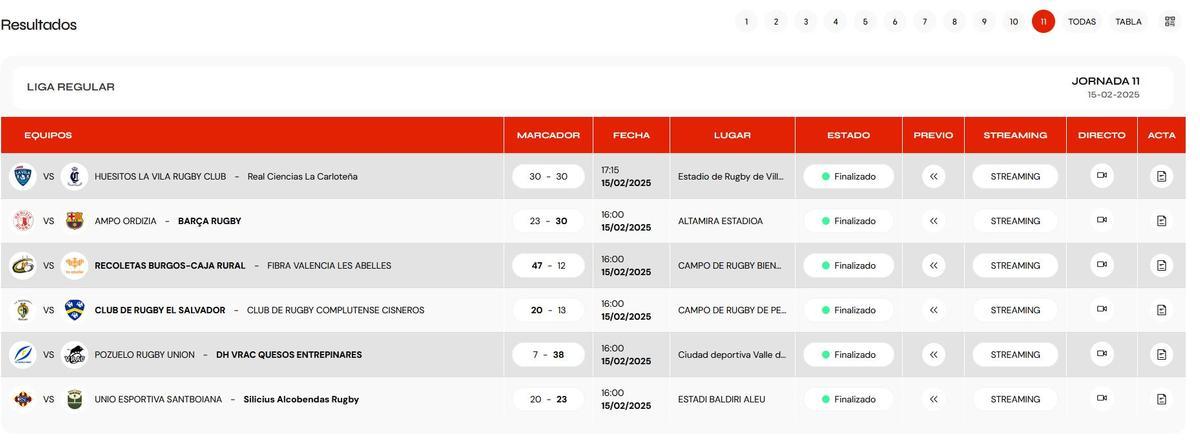The height and width of the screenshot is (445, 1200).
Task: Show TODAS jornadas
Action: pos(1082,21)
